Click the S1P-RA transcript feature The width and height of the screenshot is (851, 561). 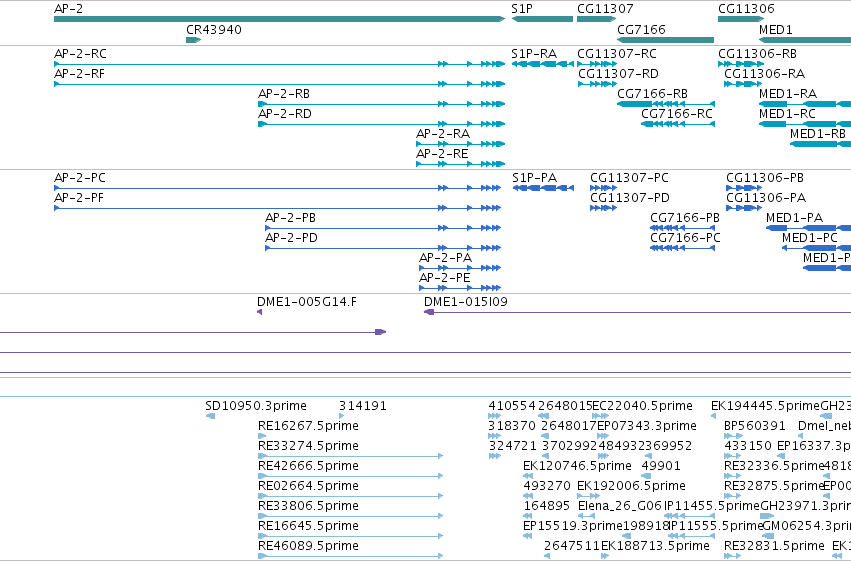[543, 64]
